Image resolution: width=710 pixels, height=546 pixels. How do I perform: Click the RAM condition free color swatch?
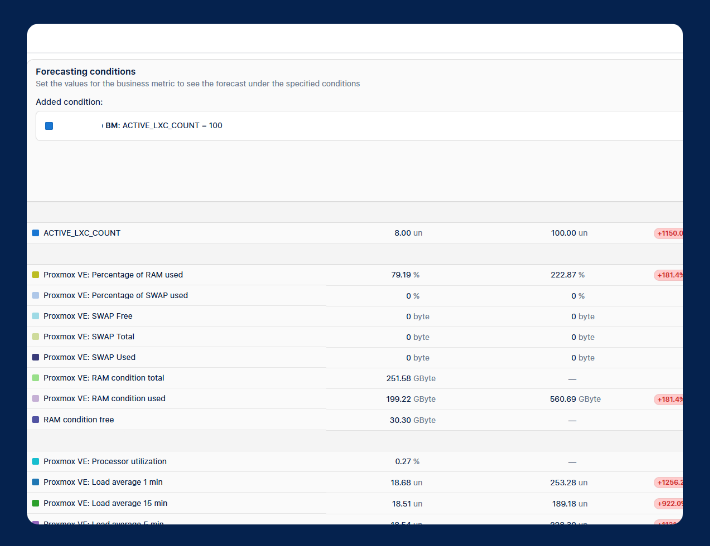coord(35,420)
